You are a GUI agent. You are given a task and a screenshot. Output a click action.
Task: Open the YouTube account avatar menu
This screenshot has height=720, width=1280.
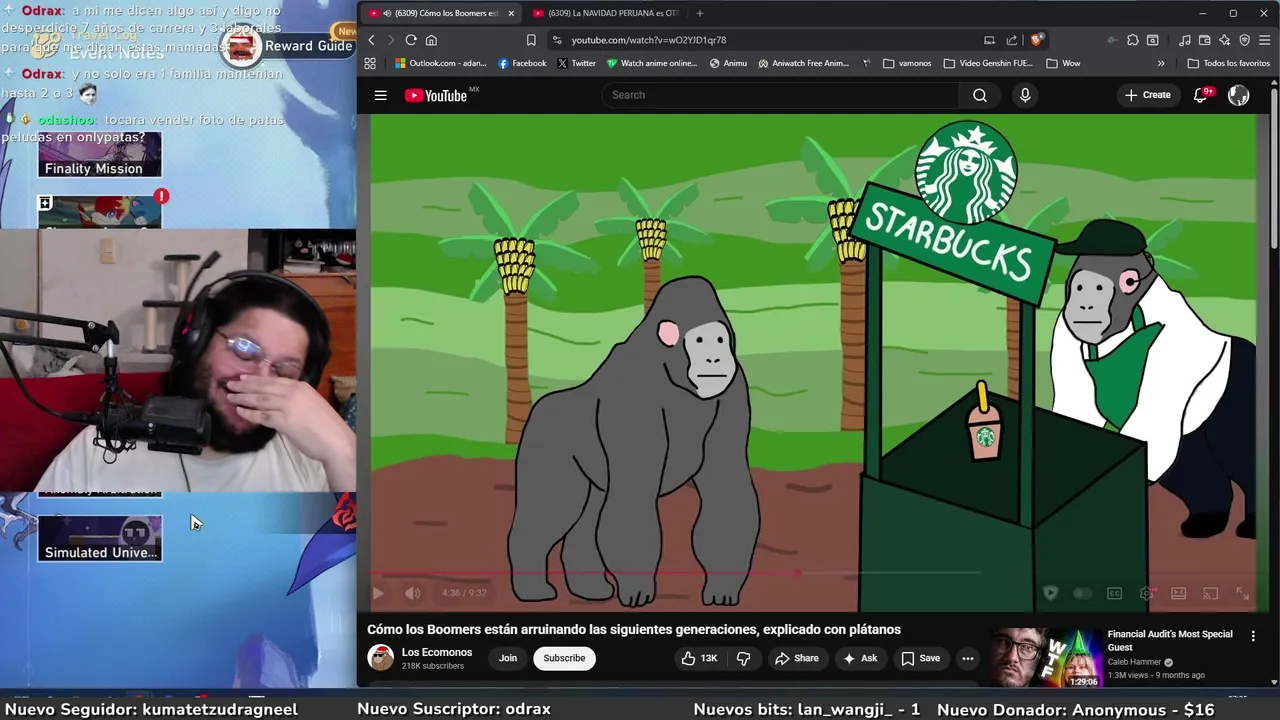coord(1239,95)
